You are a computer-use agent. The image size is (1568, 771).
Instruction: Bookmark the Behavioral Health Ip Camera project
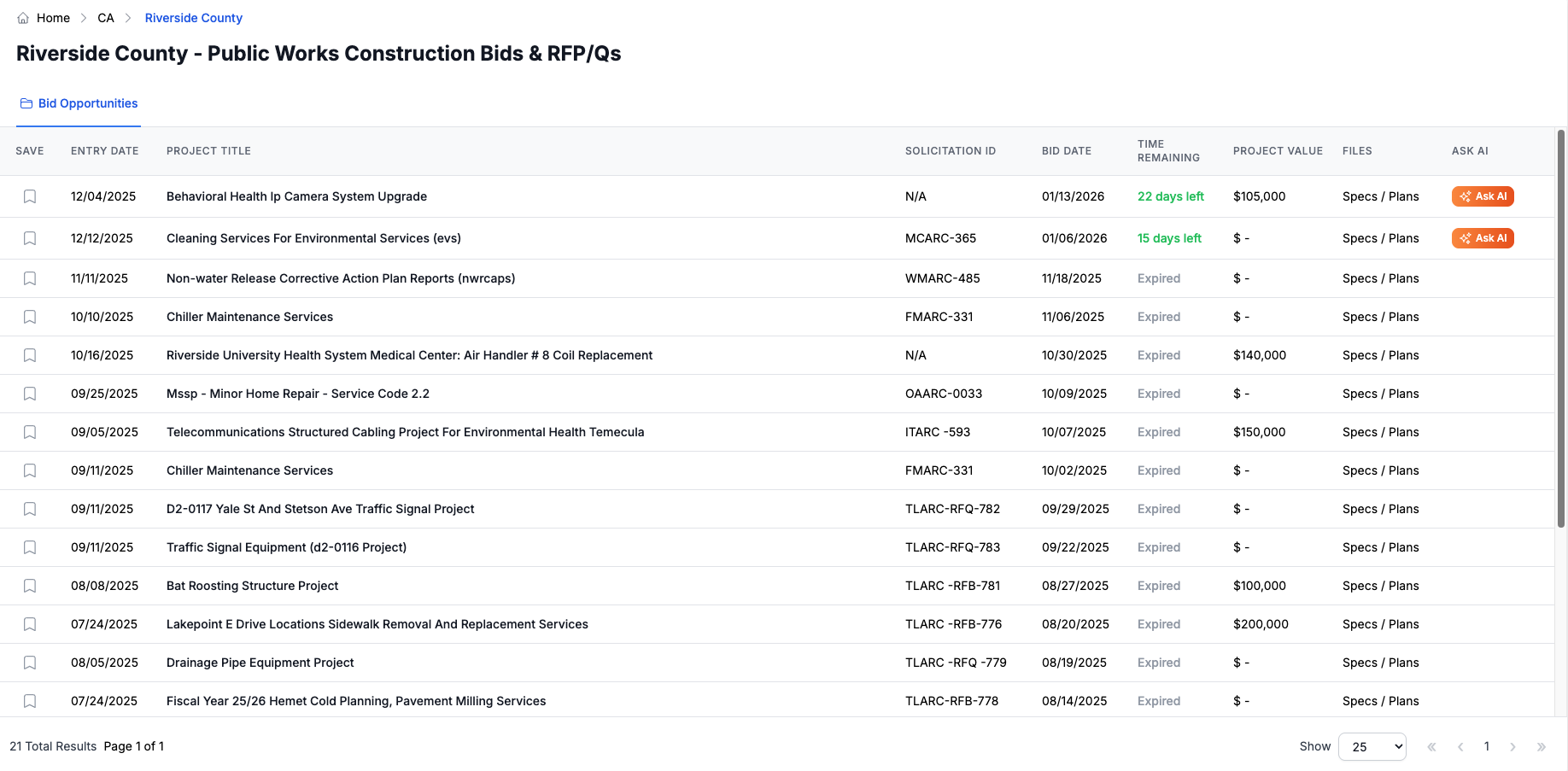coord(30,196)
